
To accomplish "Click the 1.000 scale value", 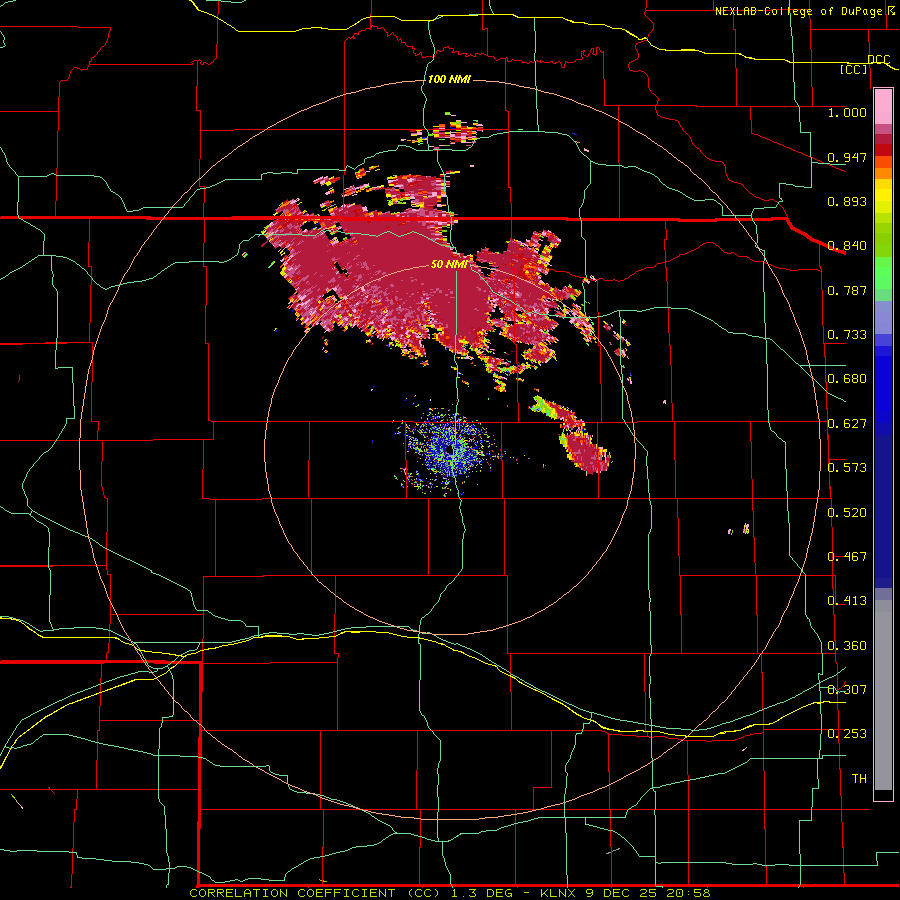I will click(x=847, y=112).
